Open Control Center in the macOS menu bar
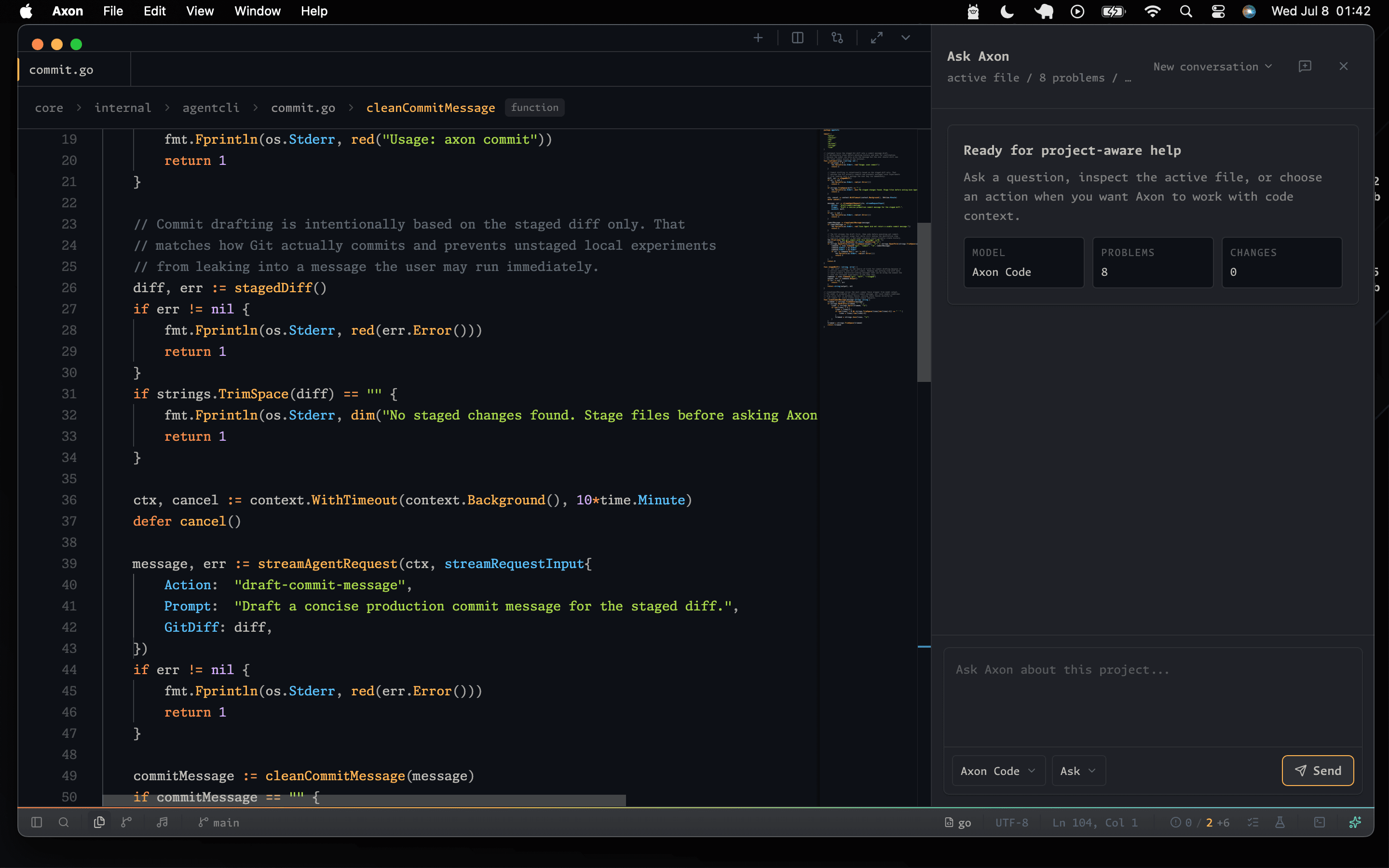 tap(1218, 11)
